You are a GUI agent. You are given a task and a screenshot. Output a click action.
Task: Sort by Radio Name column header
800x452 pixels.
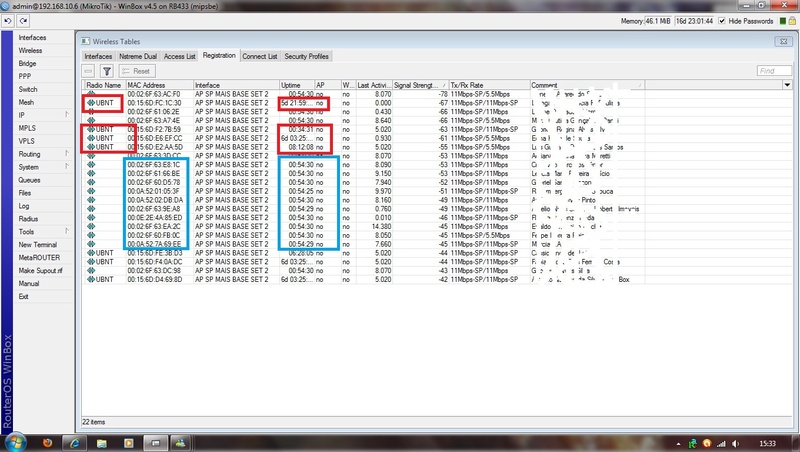click(104, 85)
